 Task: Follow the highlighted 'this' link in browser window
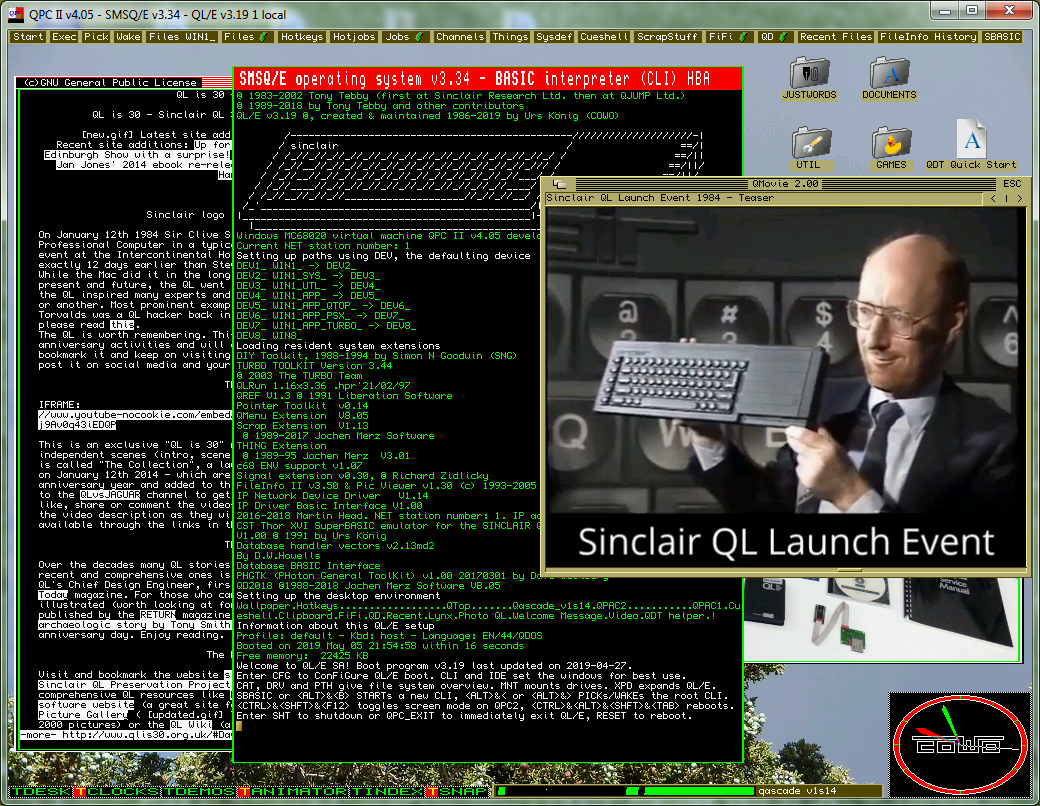[x=121, y=325]
